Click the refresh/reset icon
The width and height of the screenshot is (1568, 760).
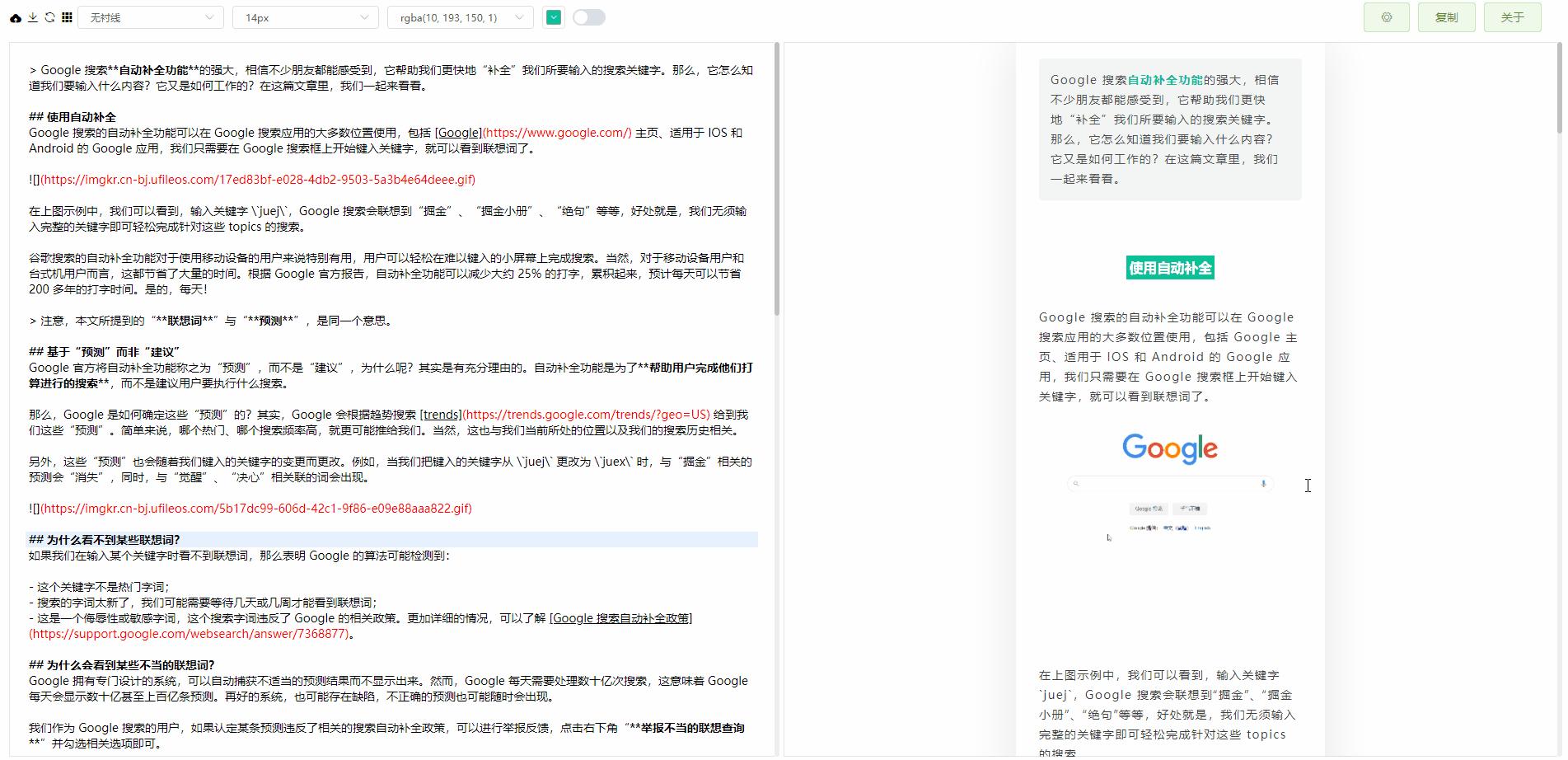(x=51, y=16)
